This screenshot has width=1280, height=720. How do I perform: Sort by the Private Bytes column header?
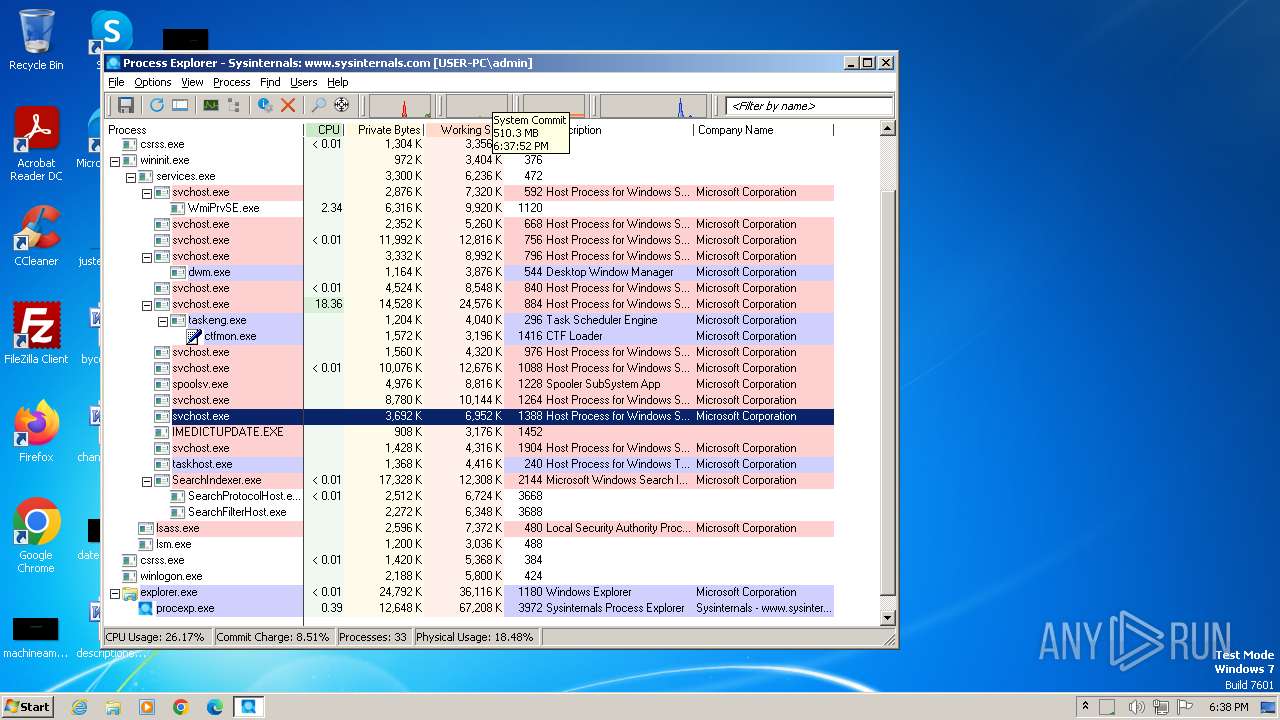point(384,130)
